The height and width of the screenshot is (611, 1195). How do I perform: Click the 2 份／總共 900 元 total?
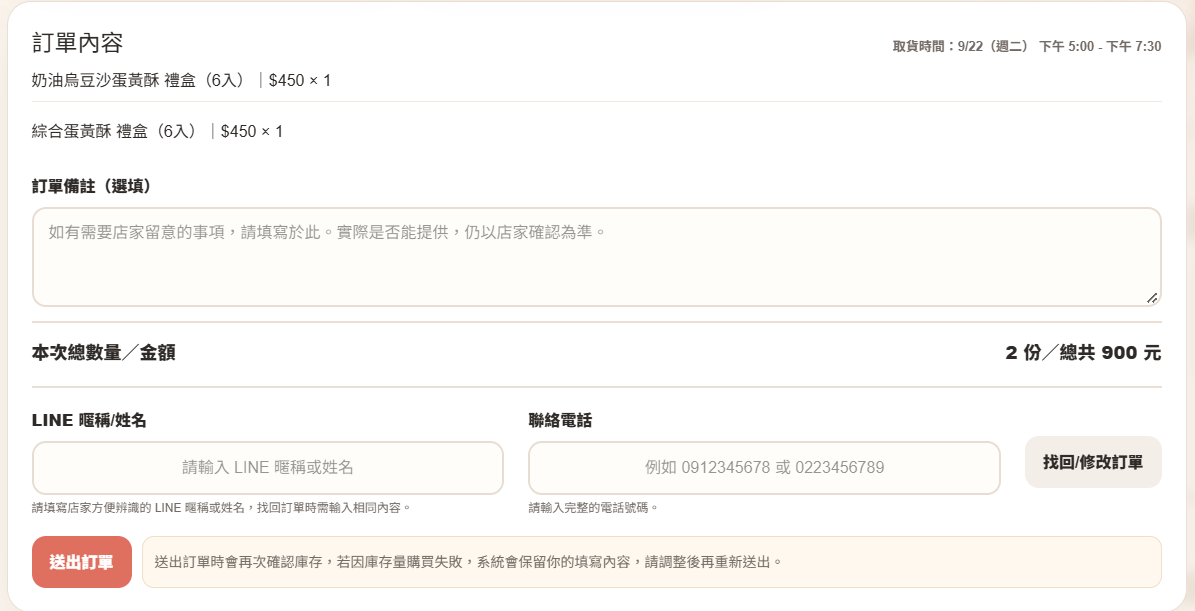tap(1083, 353)
